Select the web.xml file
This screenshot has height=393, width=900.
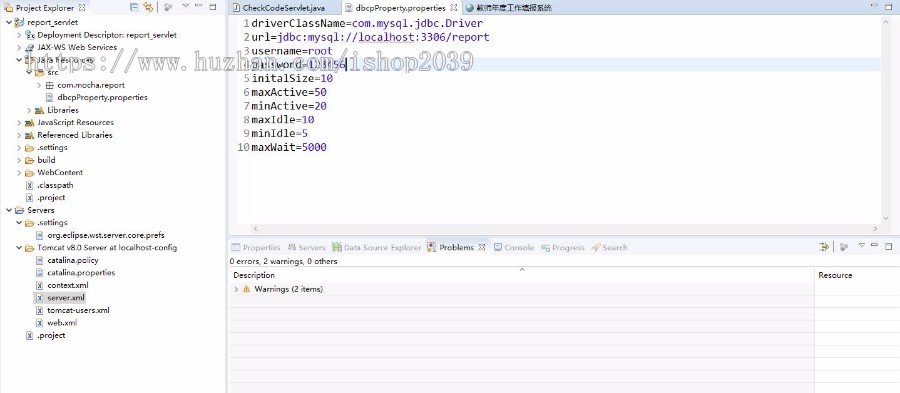[x=62, y=323]
